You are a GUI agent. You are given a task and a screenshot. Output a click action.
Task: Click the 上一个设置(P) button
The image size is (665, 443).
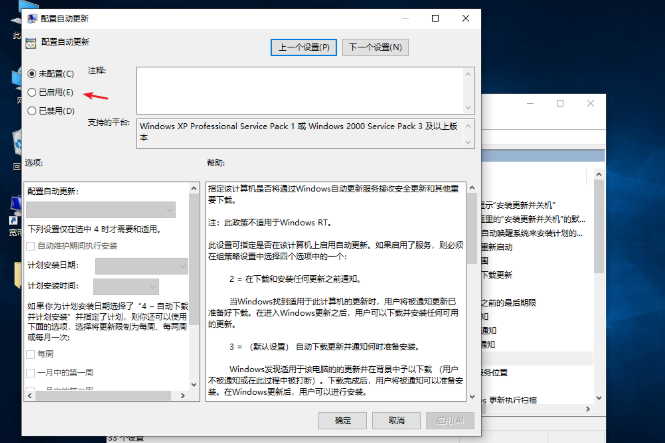click(304, 47)
